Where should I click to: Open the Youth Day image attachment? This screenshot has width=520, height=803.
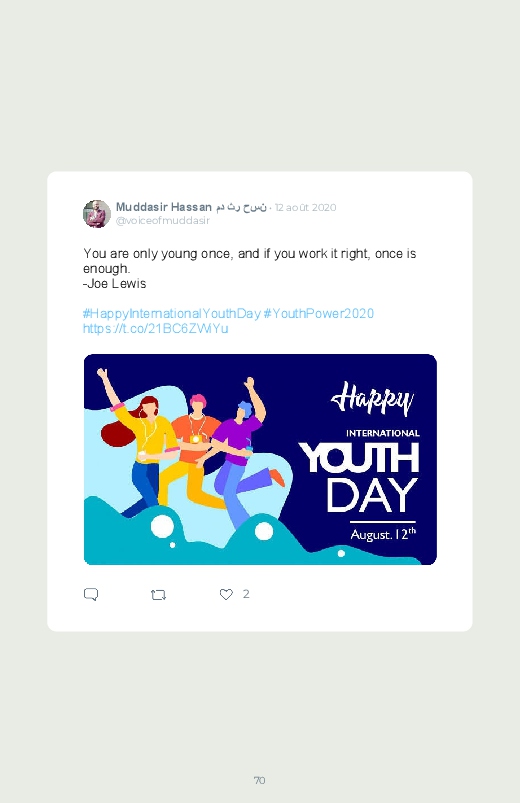[260, 459]
